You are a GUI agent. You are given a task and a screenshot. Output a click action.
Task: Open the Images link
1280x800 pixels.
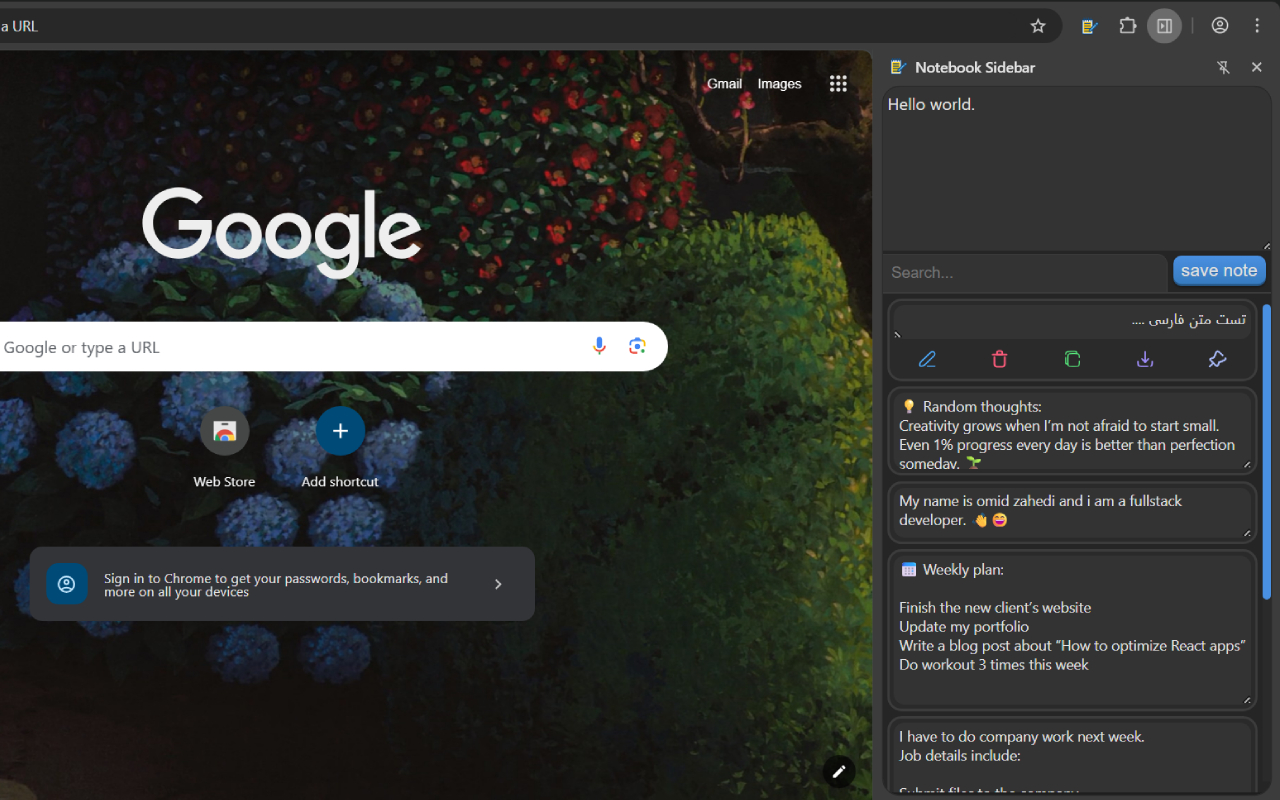779,84
